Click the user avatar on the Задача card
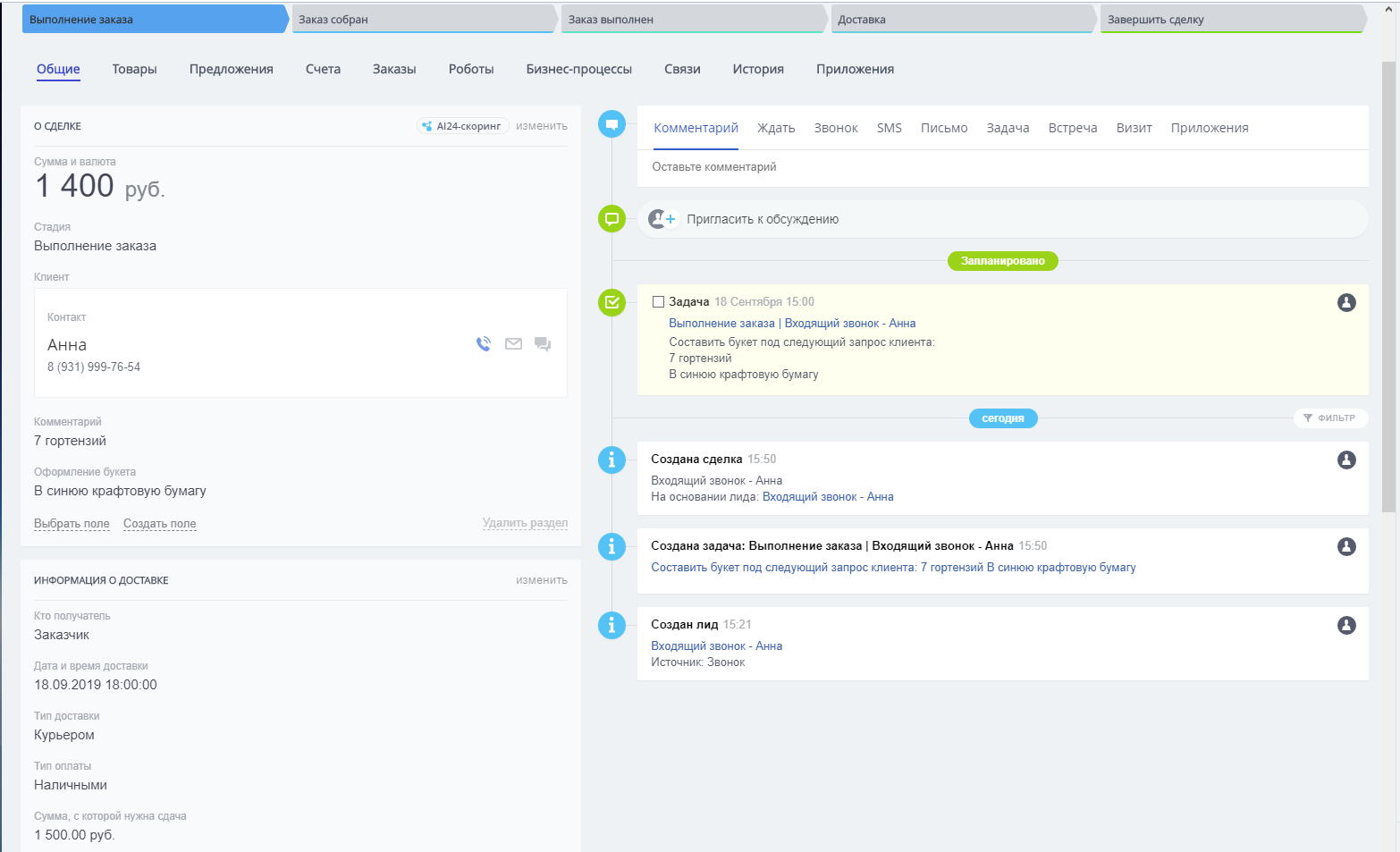The height and width of the screenshot is (852, 1400). [x=1346, y=303]
